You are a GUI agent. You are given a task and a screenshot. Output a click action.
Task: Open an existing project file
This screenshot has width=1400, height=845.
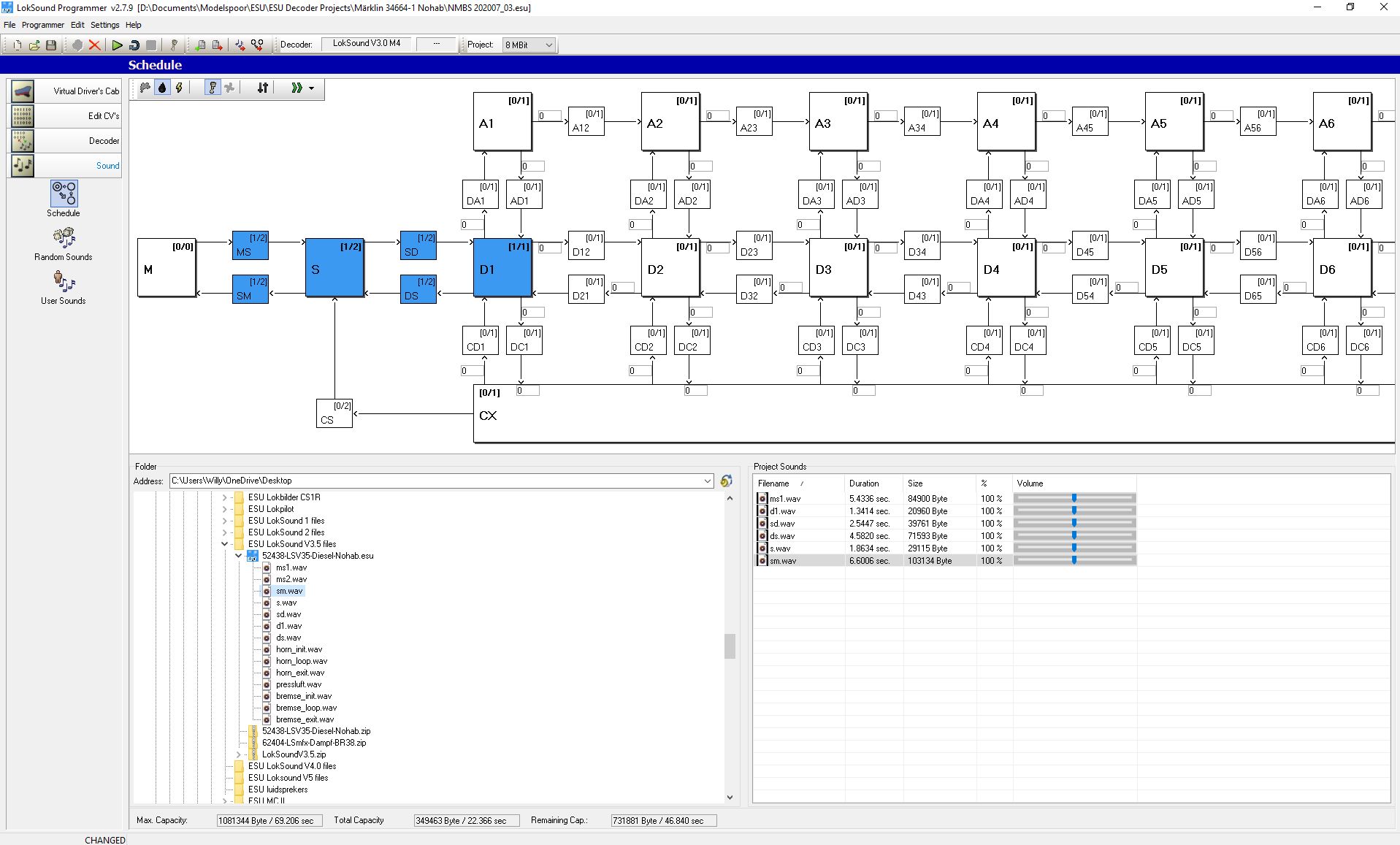34,45
